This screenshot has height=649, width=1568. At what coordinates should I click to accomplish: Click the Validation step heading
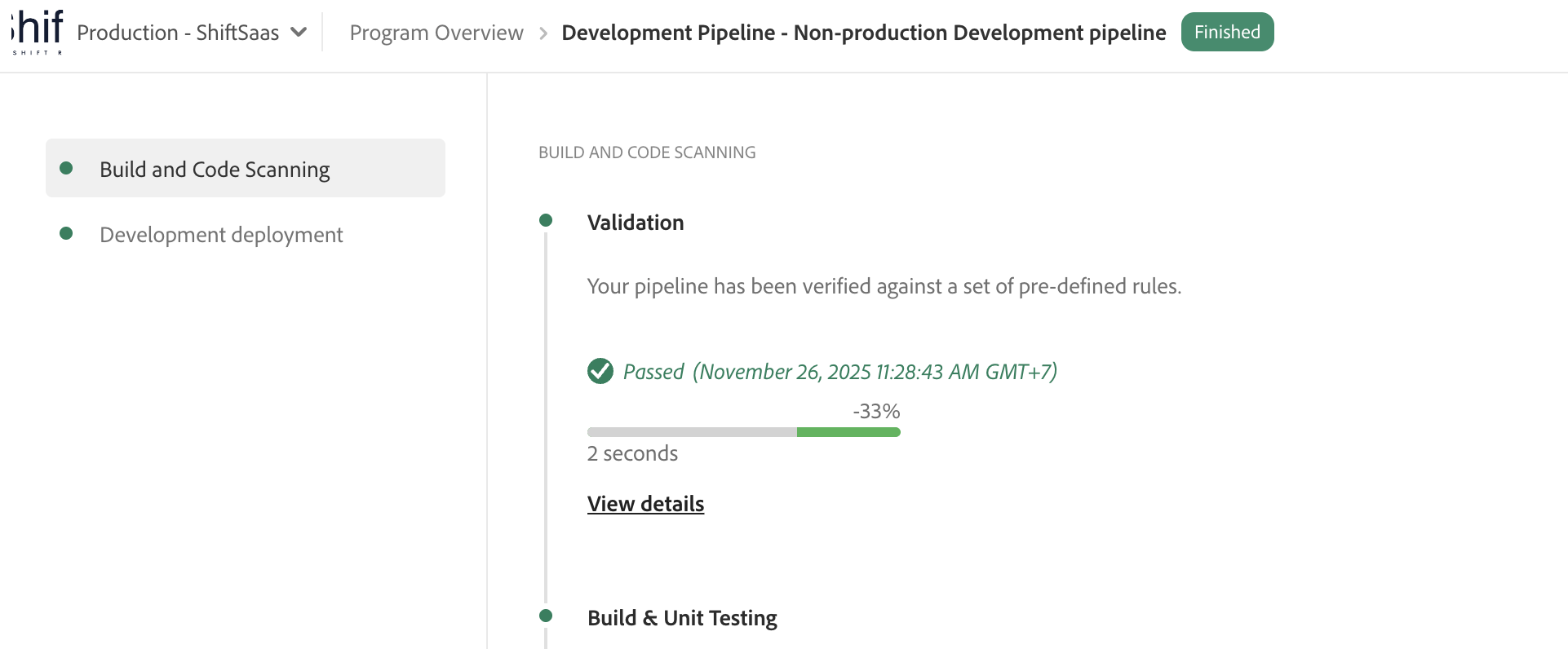click(x=636, y=223)
